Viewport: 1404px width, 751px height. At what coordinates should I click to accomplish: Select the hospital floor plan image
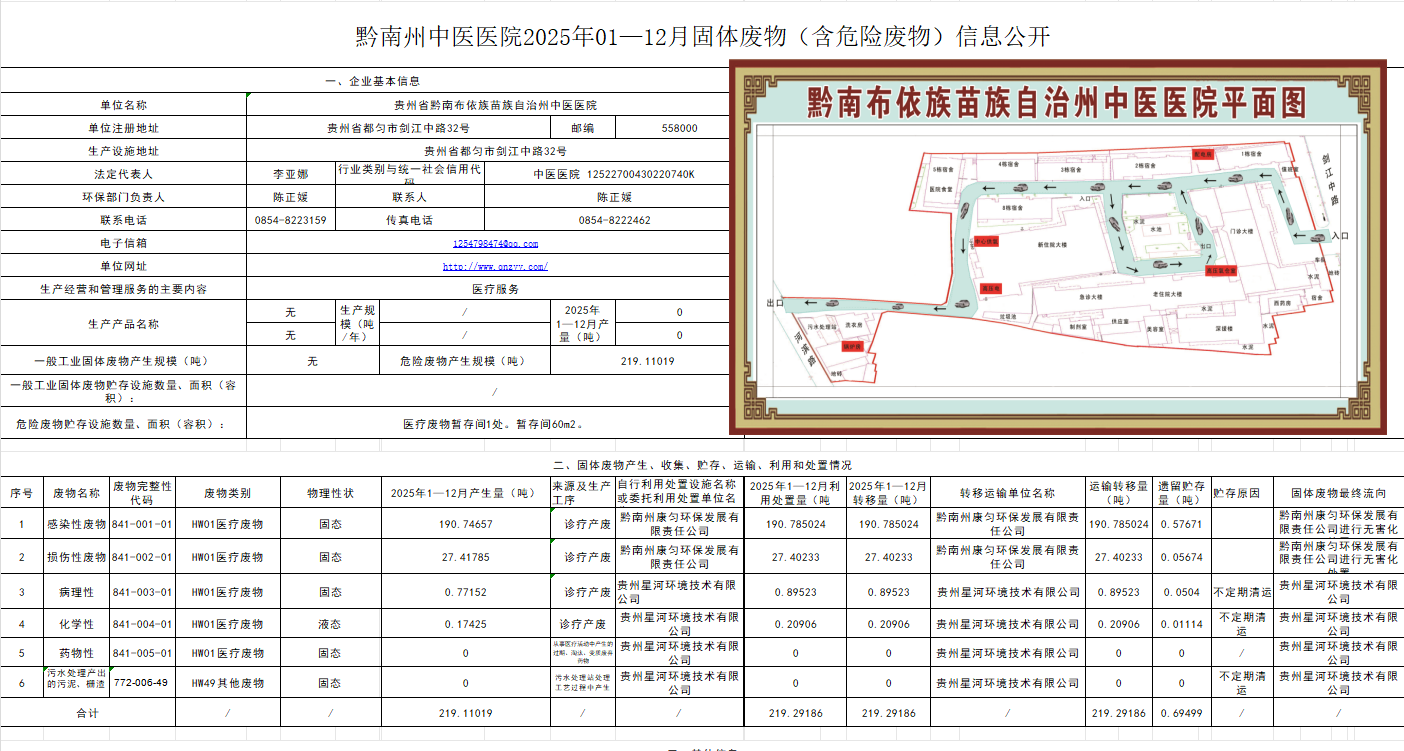[x=1058, y=246]
